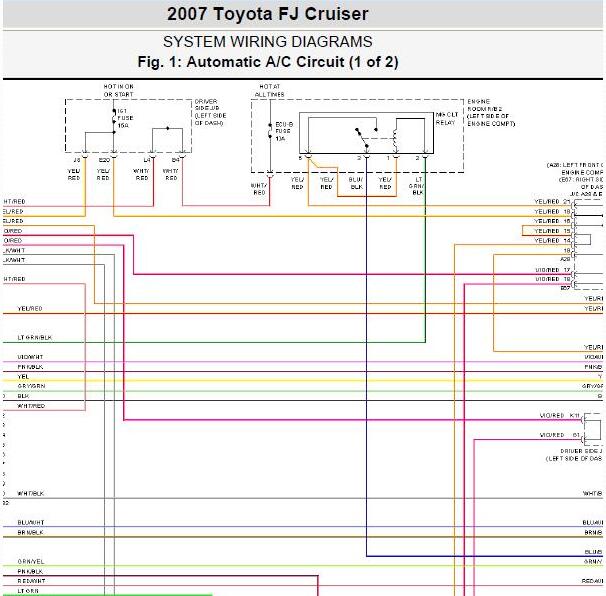The height and width of the screenshot is (596, 606).
Task: Click the "VIO/RED G1" connector label
Action: [x=560, y=435]
